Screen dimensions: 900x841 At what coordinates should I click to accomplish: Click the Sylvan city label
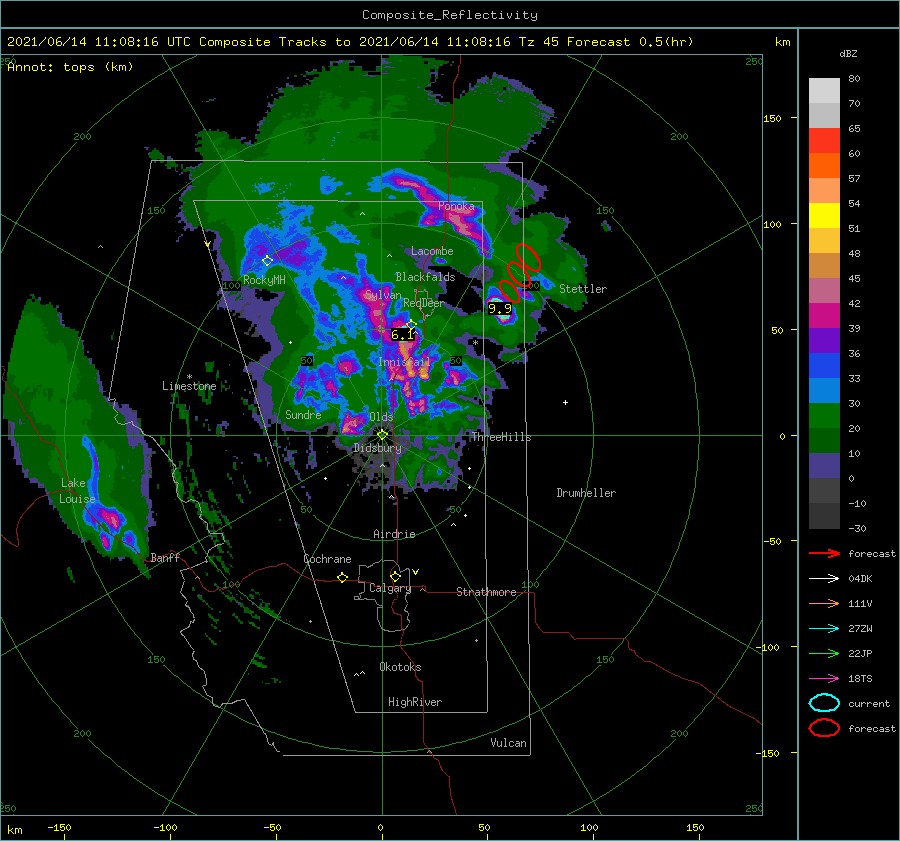(383, 295)
